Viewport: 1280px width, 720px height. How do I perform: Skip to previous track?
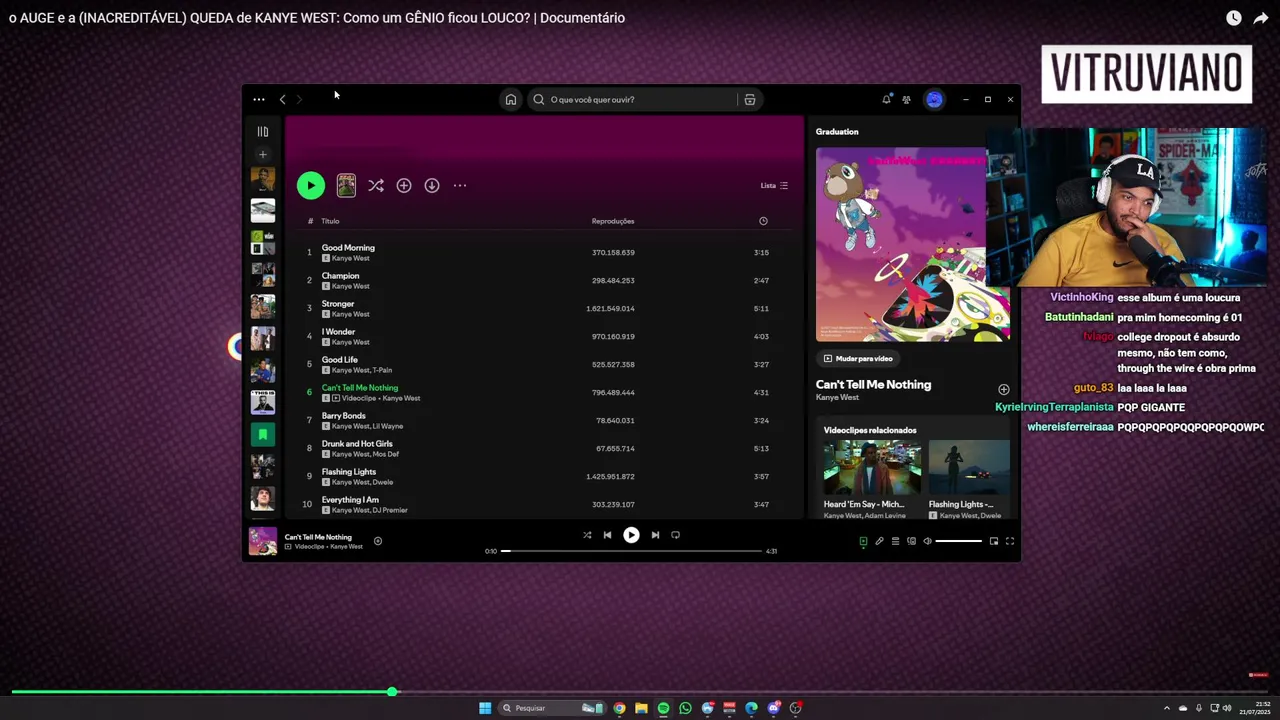(607, 535)
